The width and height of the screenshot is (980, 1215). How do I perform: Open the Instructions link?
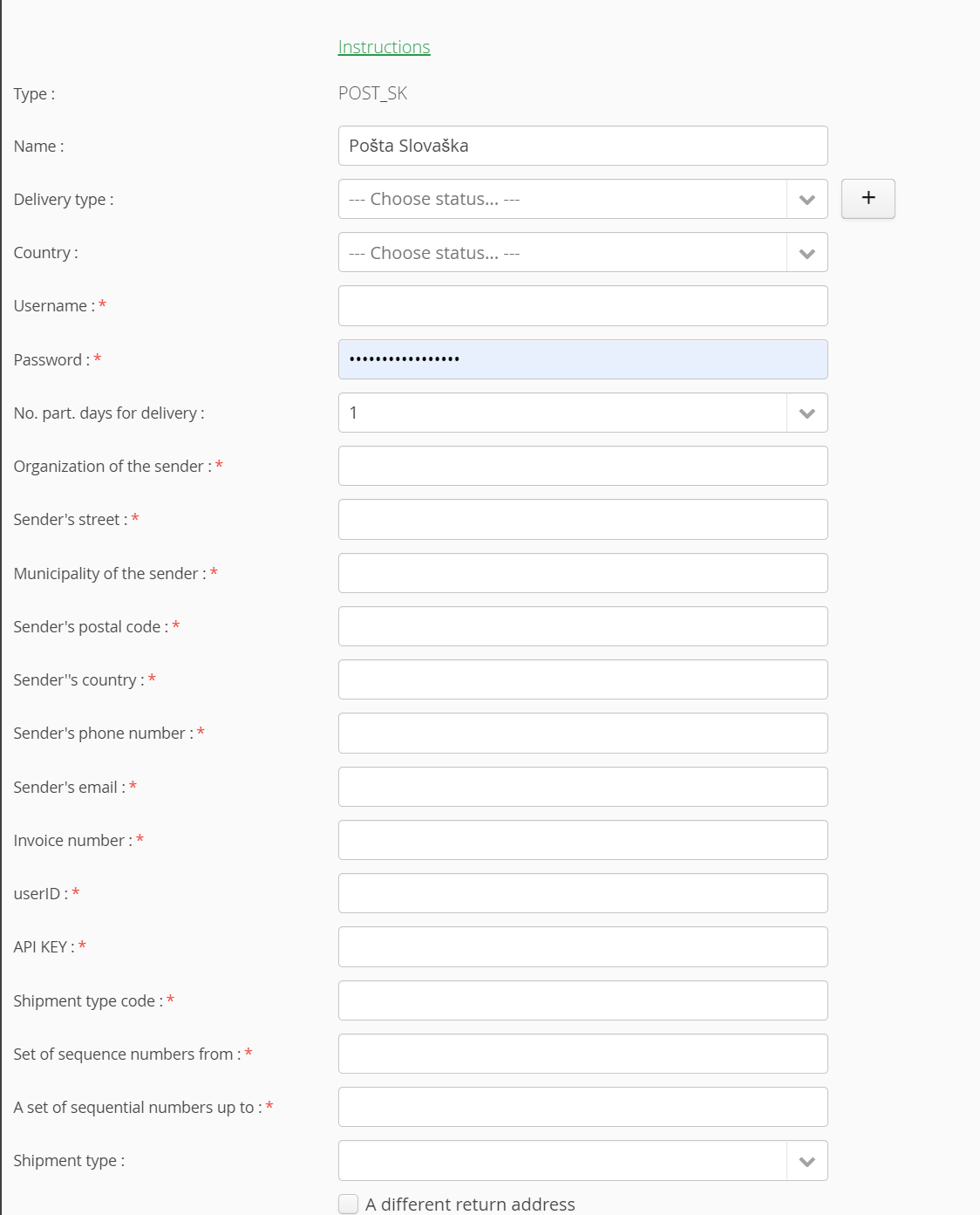tap(384, 47)
